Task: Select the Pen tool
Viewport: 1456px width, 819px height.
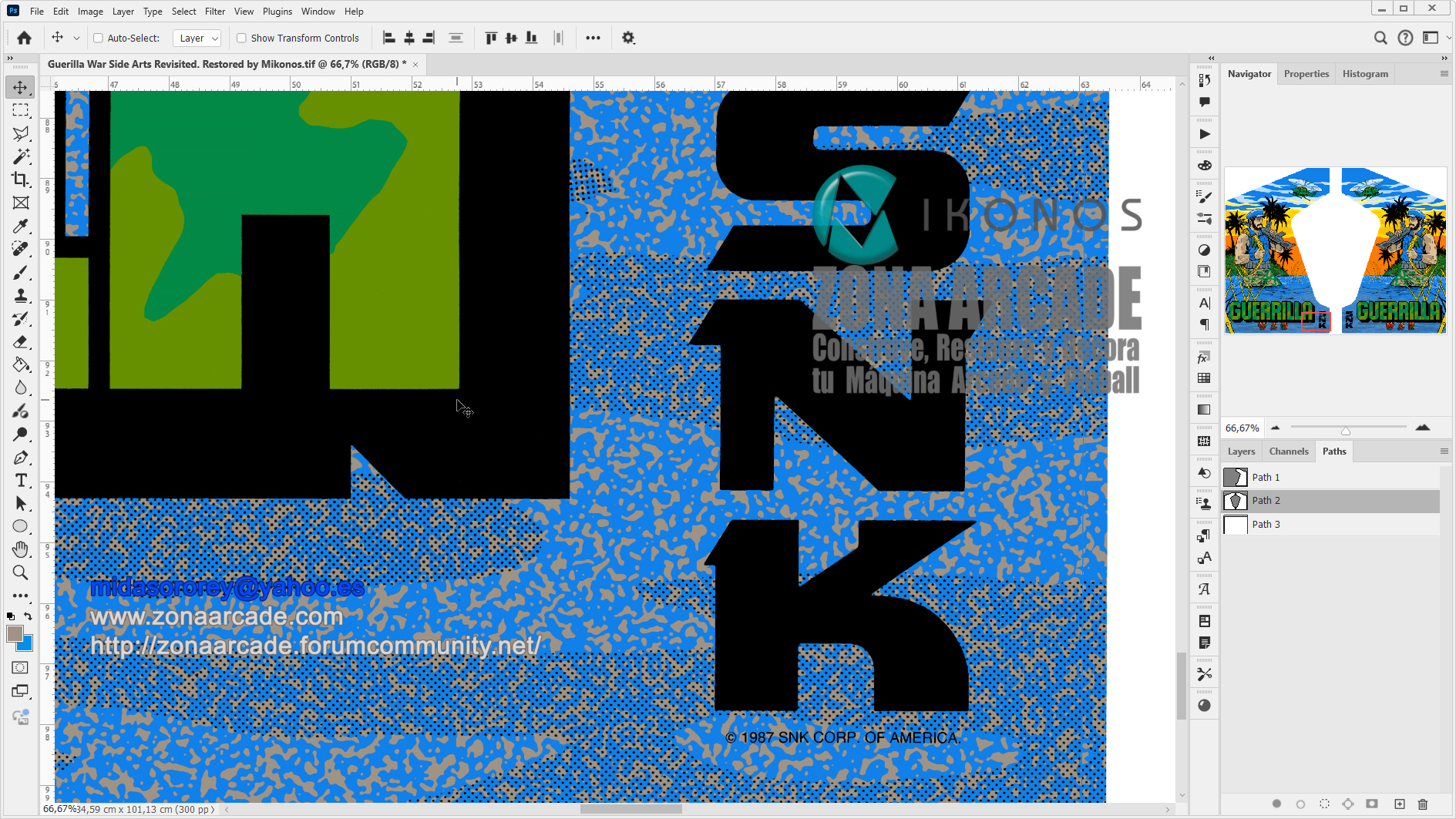Action: click(x=21, y=458)
